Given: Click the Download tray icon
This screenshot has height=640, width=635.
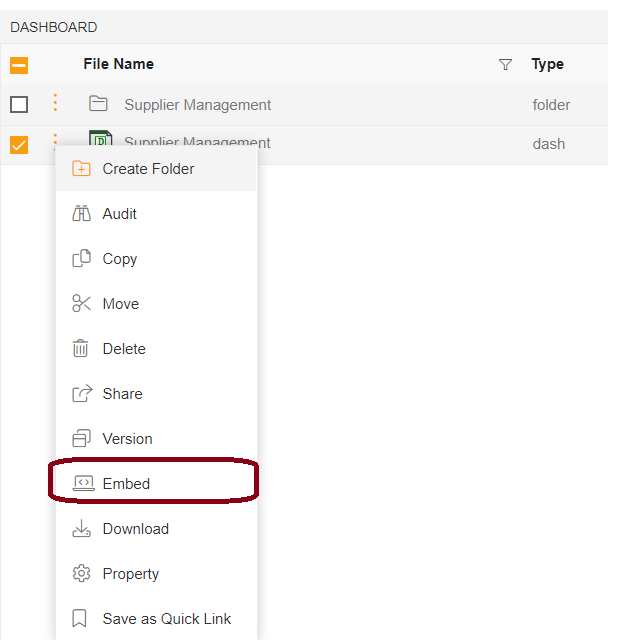Looking at the screenshot, I should click(81, 528).
